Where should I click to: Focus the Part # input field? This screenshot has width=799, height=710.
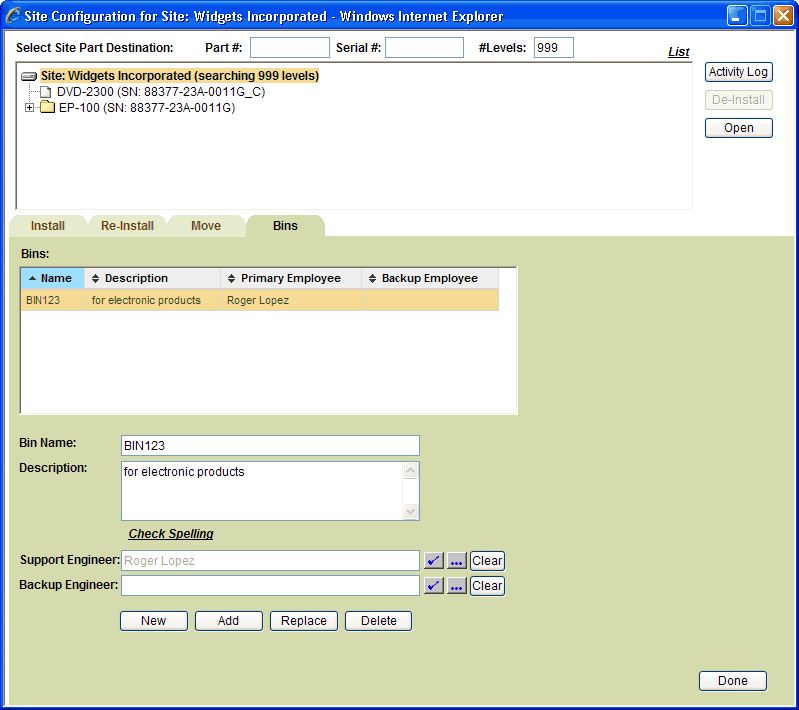(x=289, y=47)
